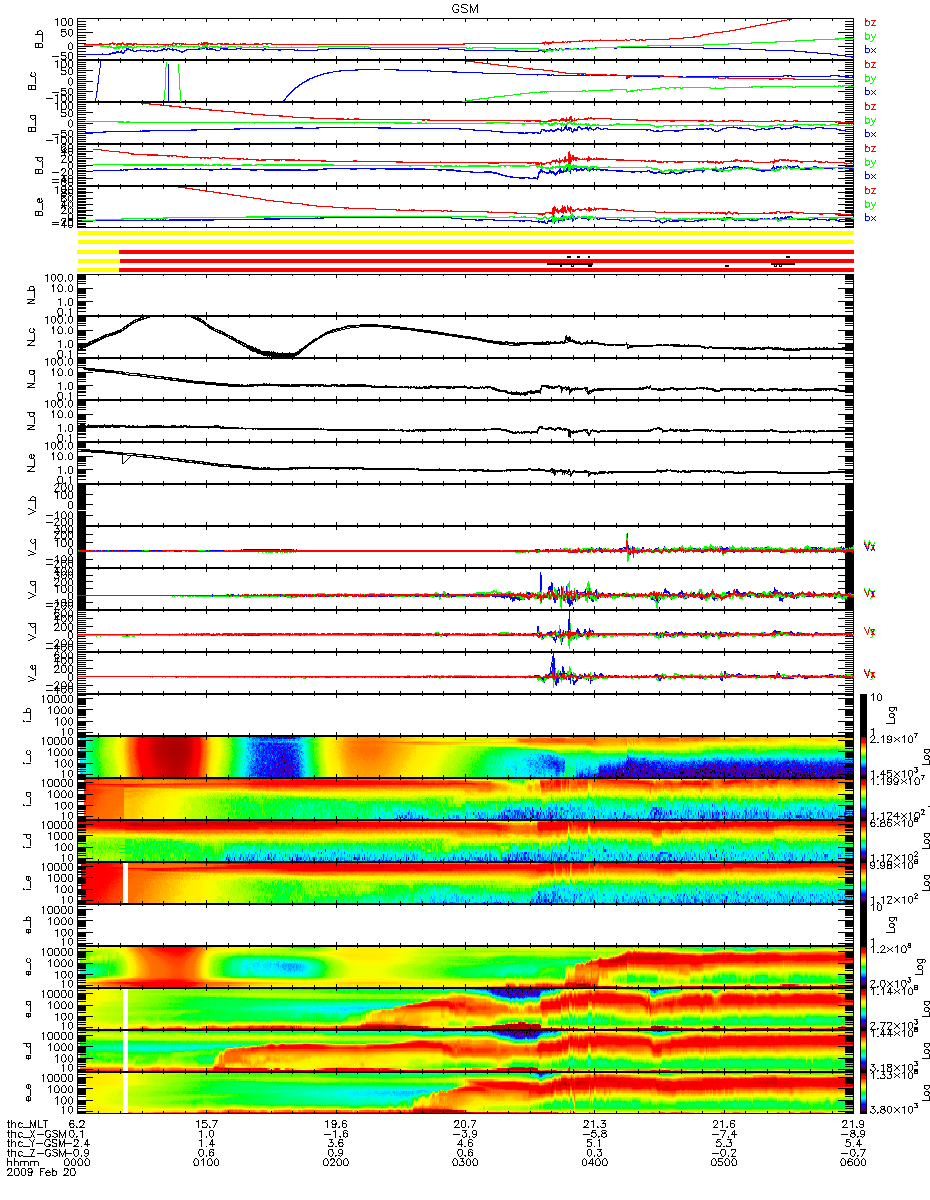
Task: Click the N_a density axis label
Action: pos(30,381)
